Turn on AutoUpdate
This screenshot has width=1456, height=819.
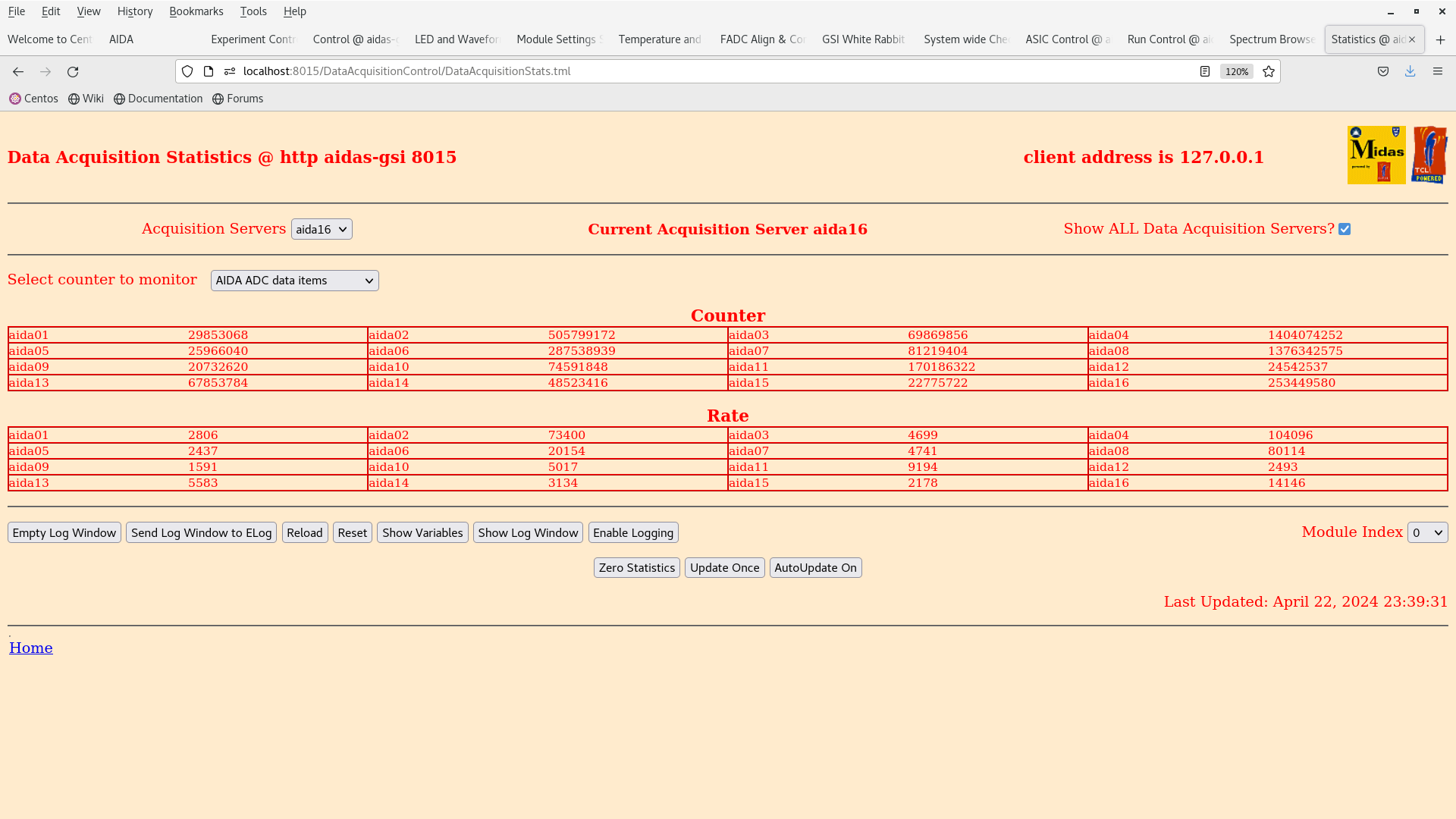coord(815,568)
